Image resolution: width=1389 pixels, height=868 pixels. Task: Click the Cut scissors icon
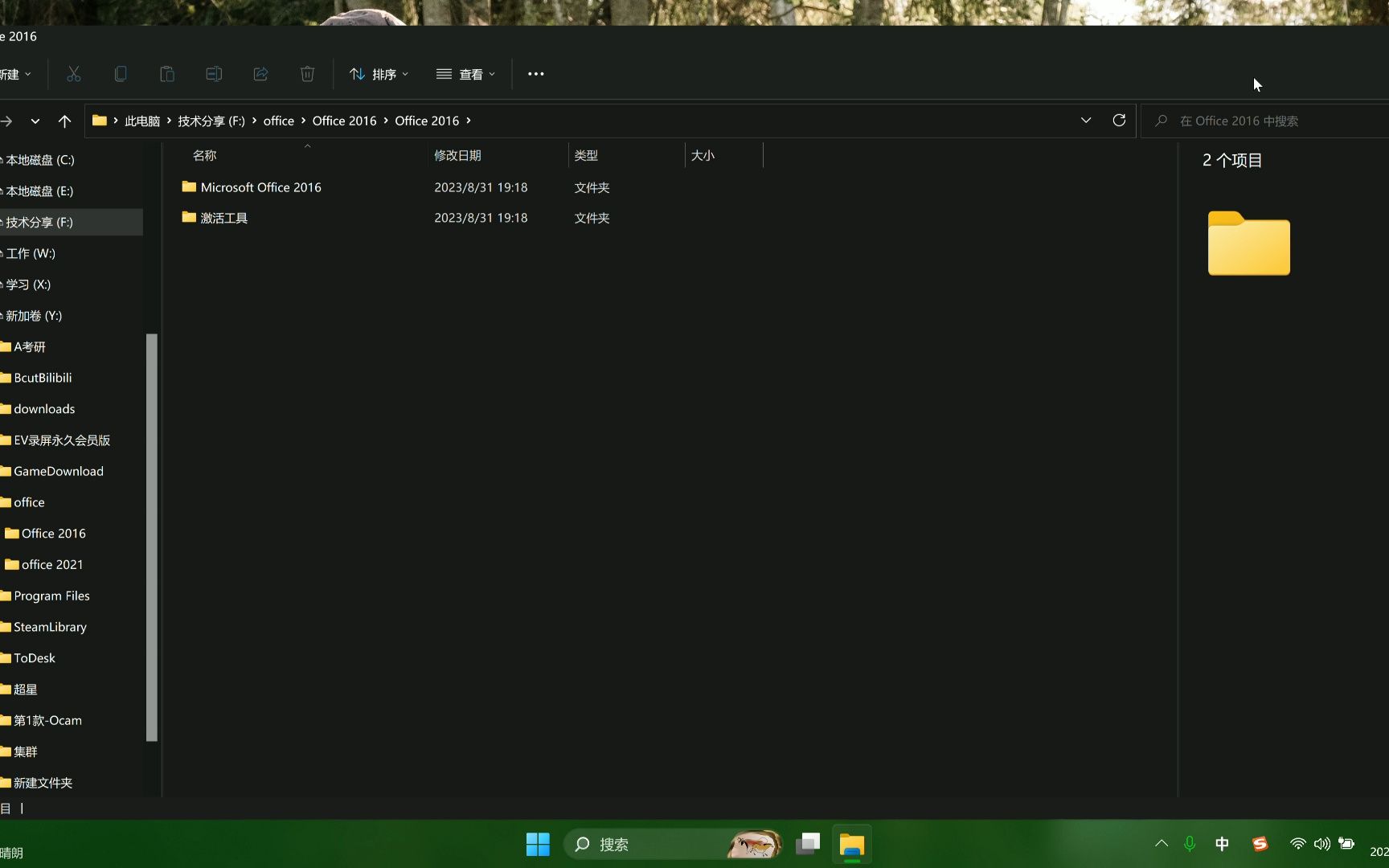click(74, 74)
